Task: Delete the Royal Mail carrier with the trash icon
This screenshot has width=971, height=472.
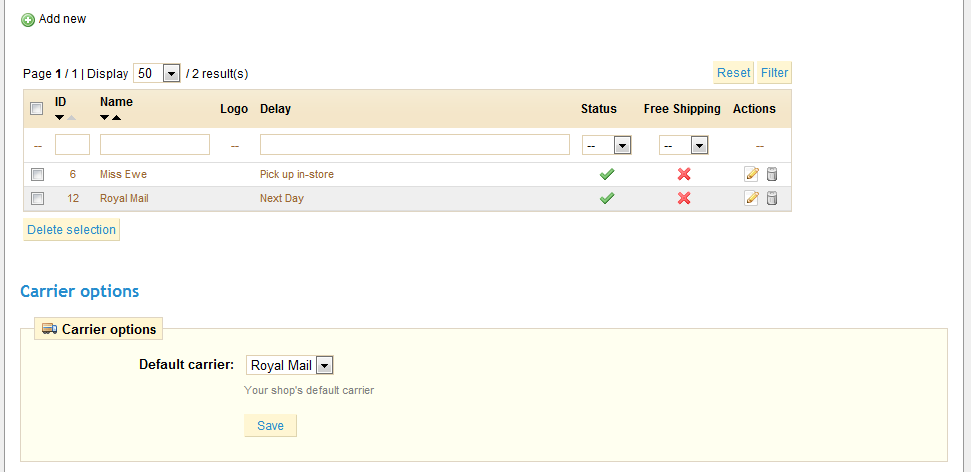Action: 771,198
